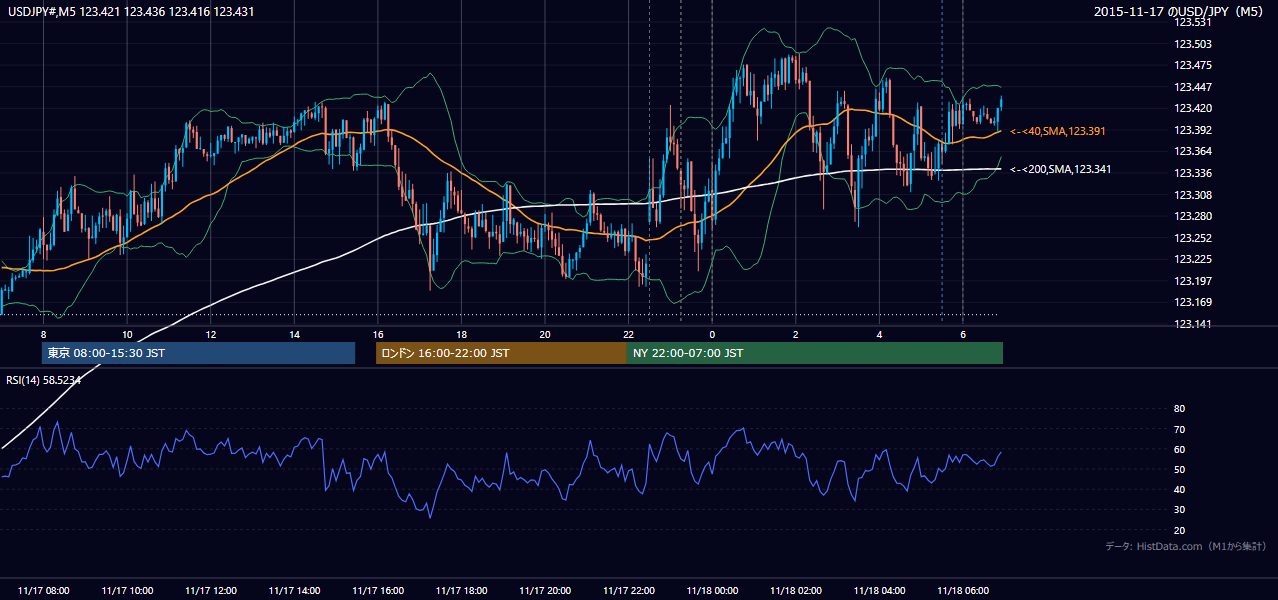Click price axis label 123.475
Viewport: 1278px width, 600px height.
[1192, 65]
